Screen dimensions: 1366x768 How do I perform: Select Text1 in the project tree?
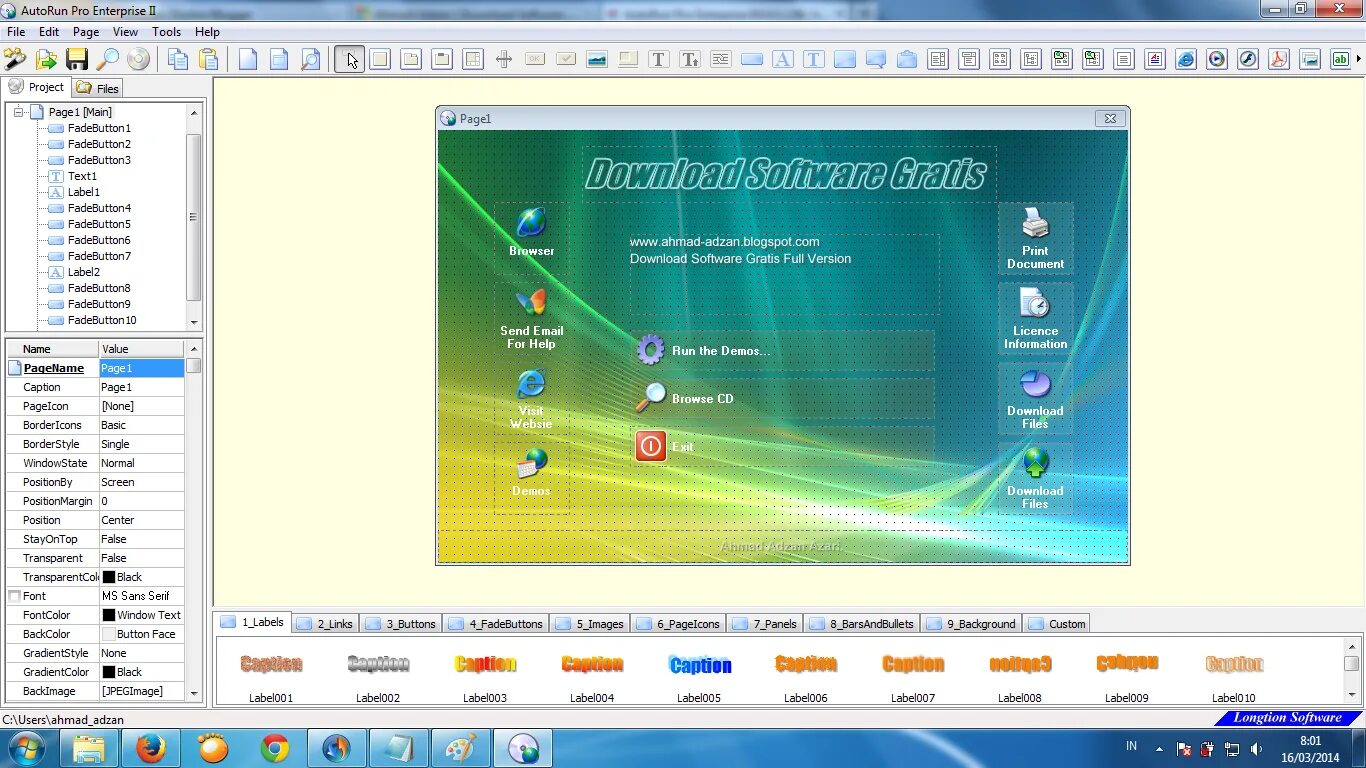pyautogui.click(x=82, y=176)
